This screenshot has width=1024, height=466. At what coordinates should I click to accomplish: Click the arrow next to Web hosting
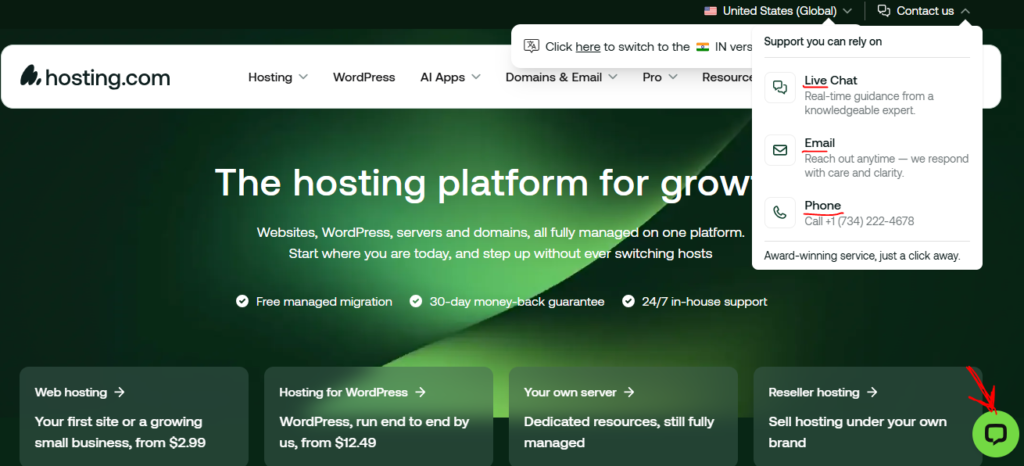click(x=119, y=392)
